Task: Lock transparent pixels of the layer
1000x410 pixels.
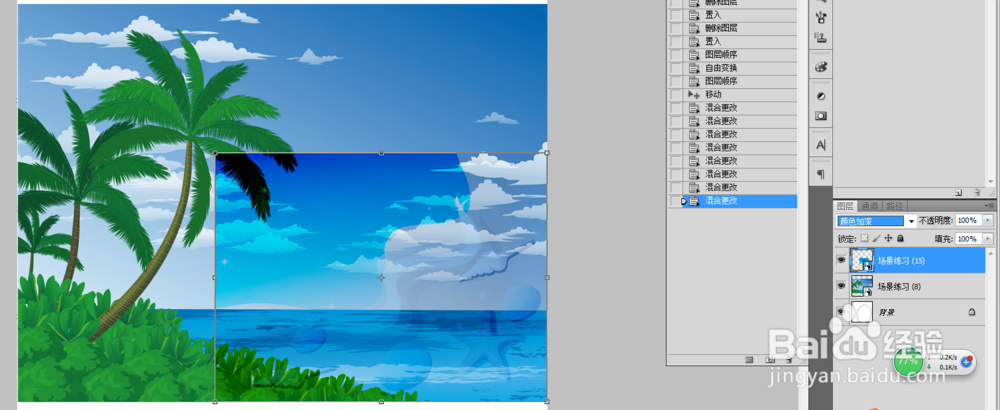Action: click(x=865, y=238)
